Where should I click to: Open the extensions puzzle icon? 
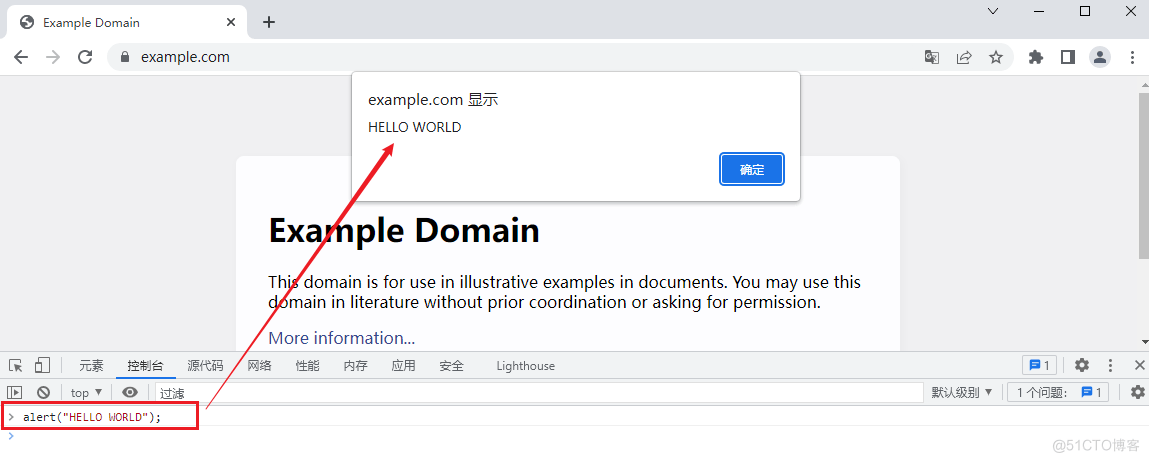(1035, 57)
